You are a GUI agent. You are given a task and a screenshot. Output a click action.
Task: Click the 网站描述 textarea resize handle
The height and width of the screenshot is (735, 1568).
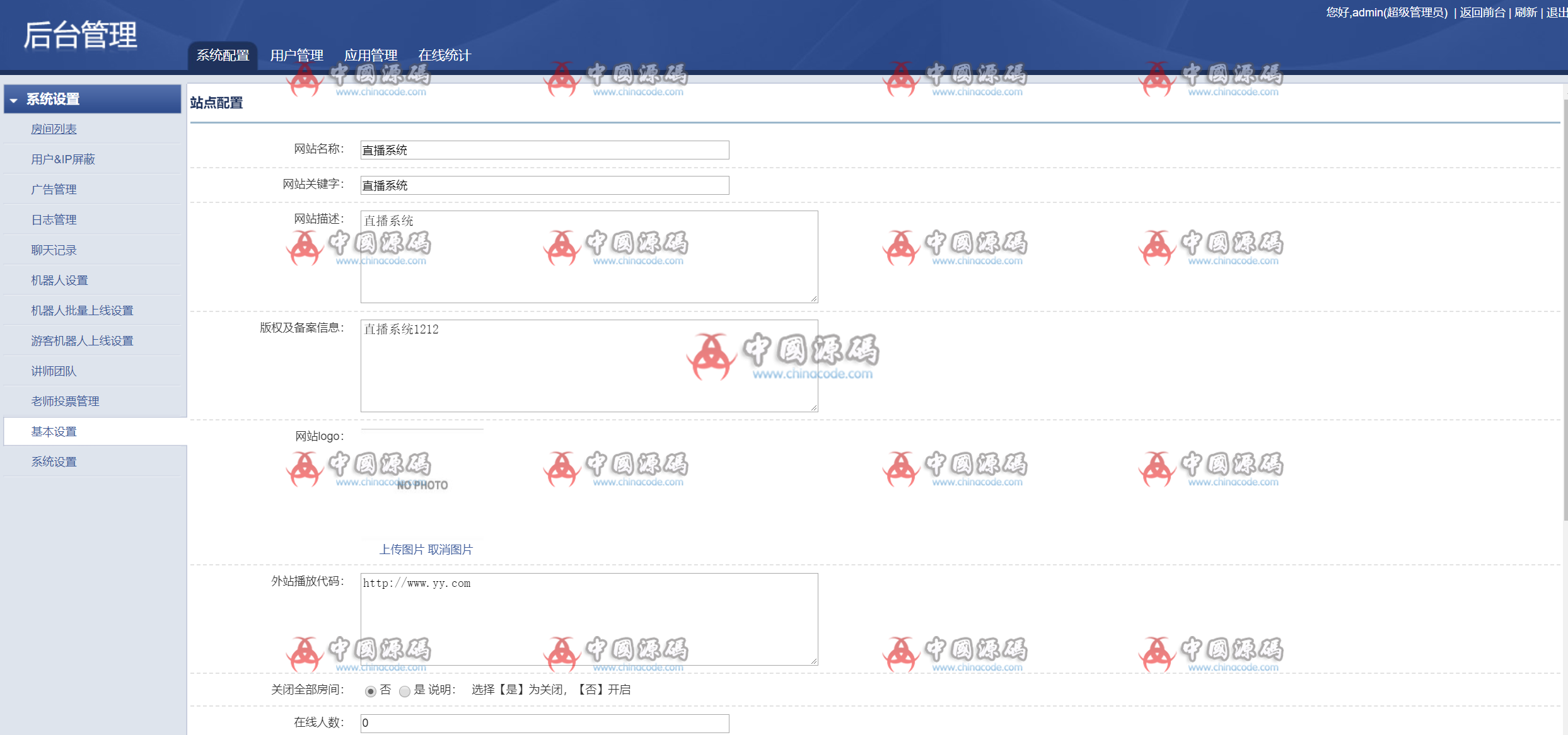[814, 299]
